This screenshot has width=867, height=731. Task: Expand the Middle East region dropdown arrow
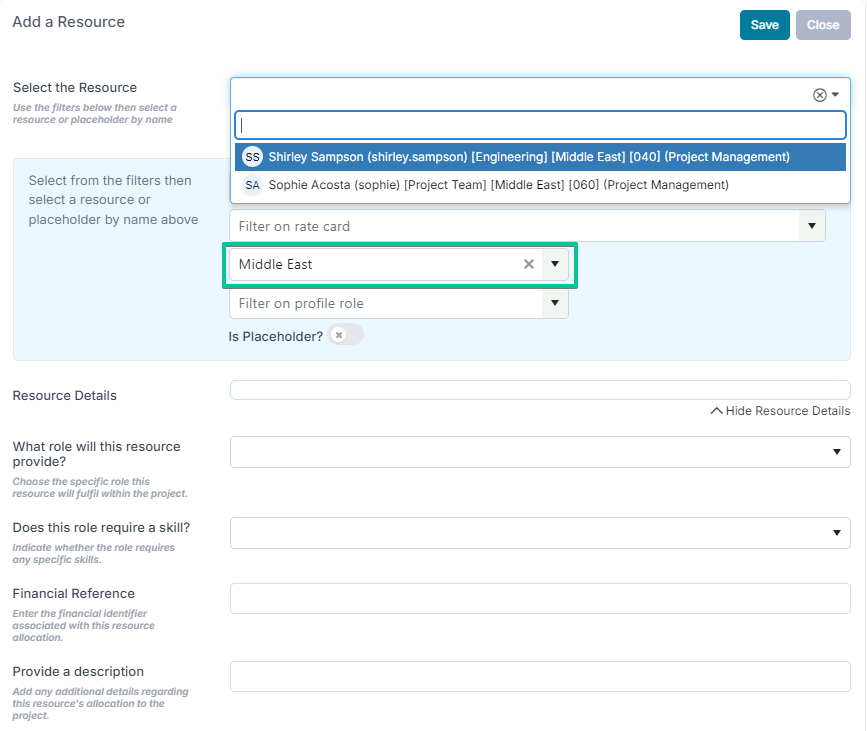pos(555,264)
